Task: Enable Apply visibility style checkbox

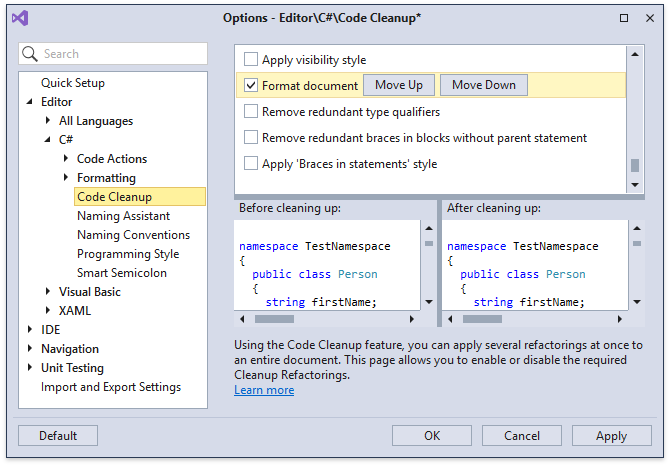Action: [x=251, y=60]
